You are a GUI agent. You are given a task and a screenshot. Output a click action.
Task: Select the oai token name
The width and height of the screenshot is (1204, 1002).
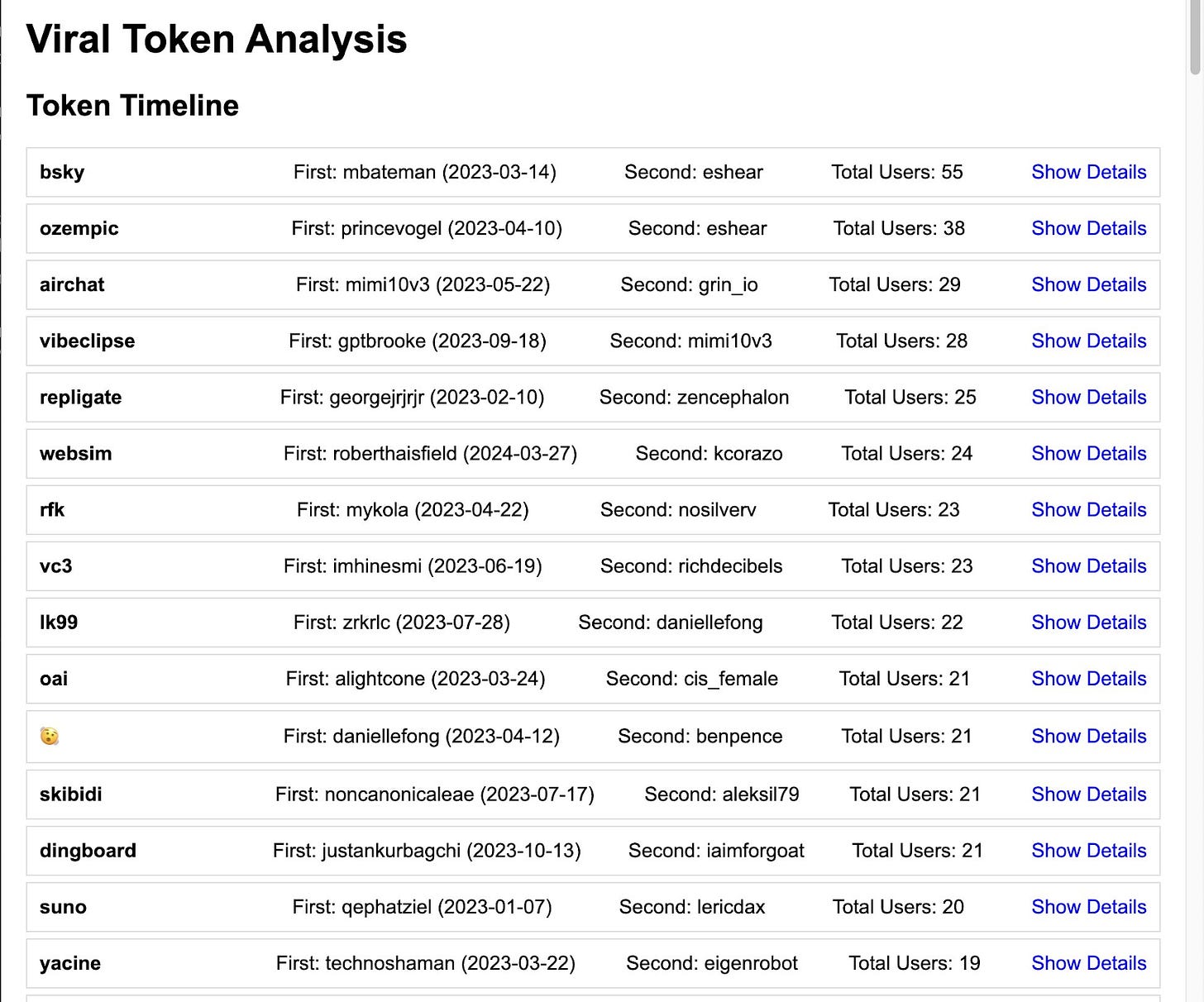54,678
